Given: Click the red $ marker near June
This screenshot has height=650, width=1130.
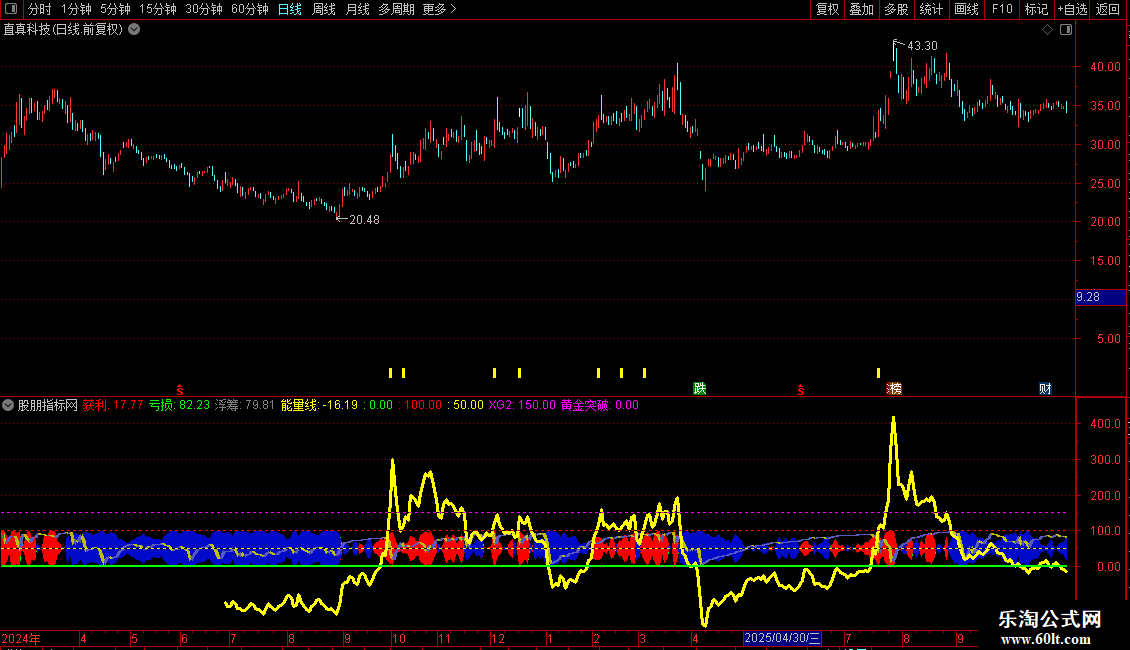Looking at the screenshot, I should pyautogui.click(x=179, y=390).
